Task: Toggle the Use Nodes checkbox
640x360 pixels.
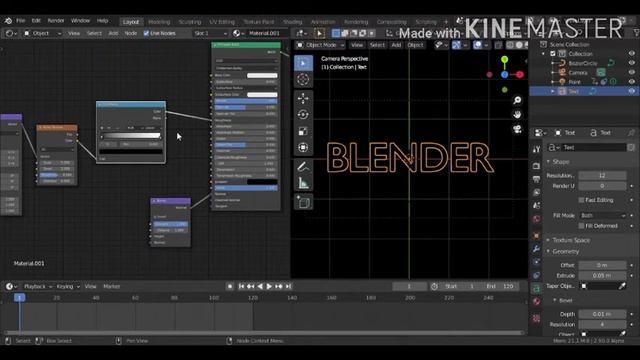Action: (146, 33)
